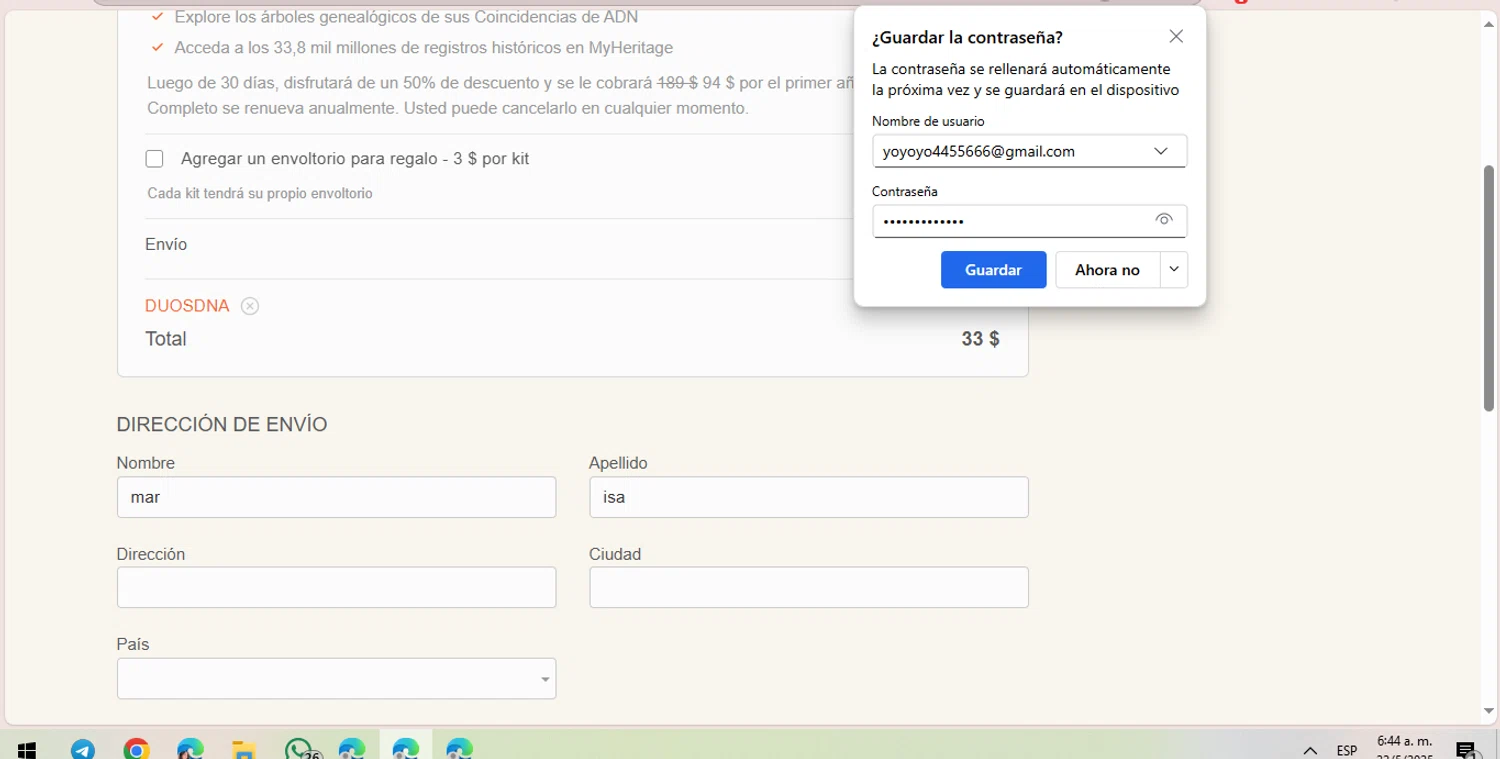The height and width of the screenshot is (759, 1500).
Task: Click the ¿Guardar la contraseña? title
Action: coord(967,38)
